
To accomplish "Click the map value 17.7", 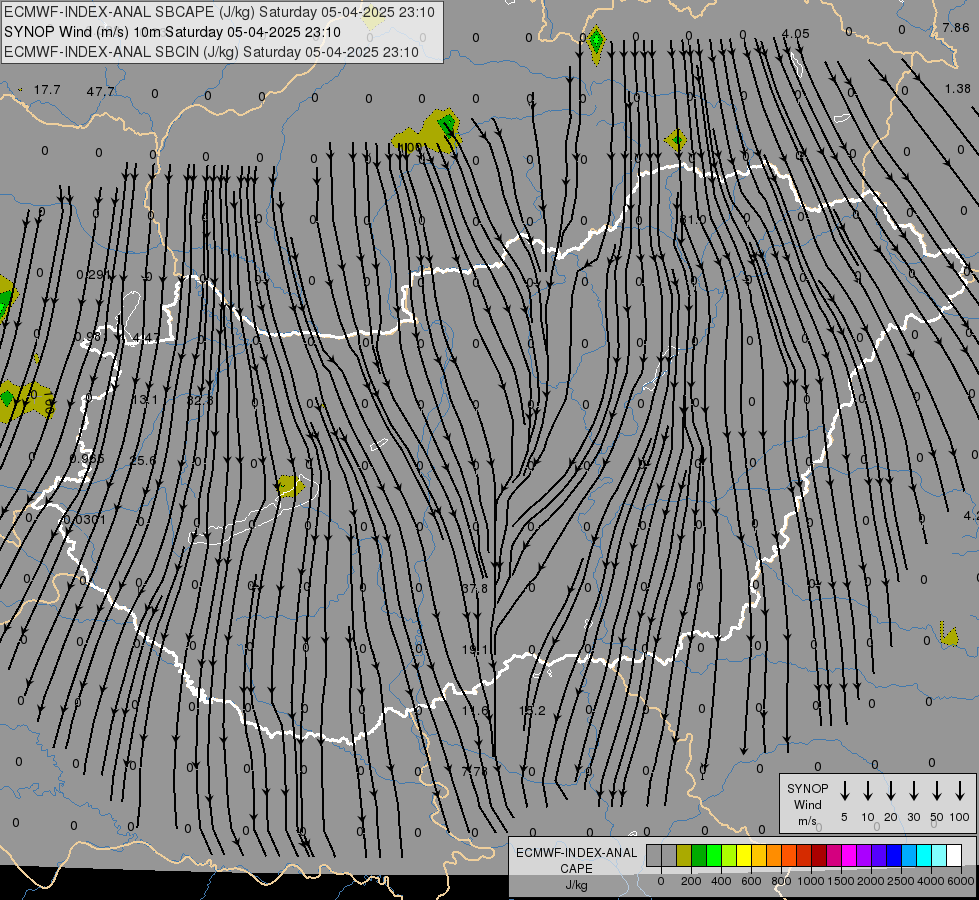I will 47,90.
